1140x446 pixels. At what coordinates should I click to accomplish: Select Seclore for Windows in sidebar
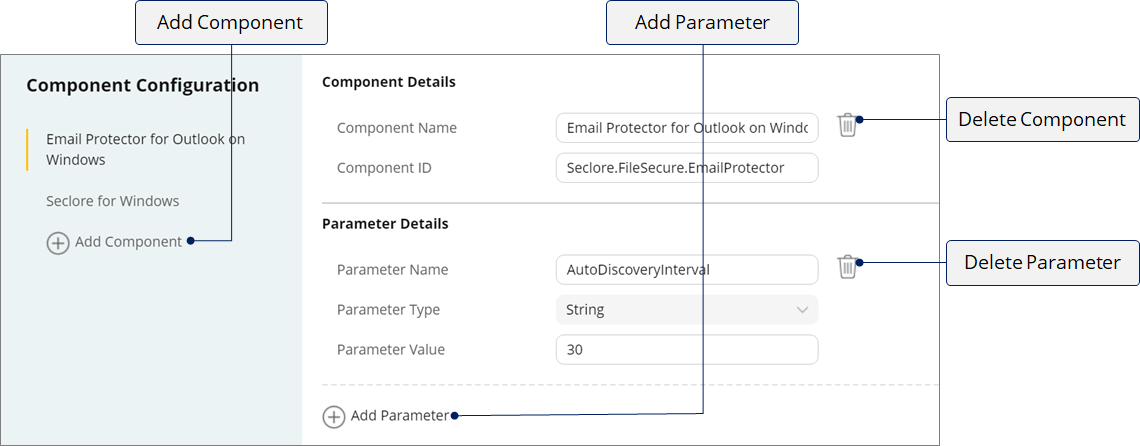(113, 201)
